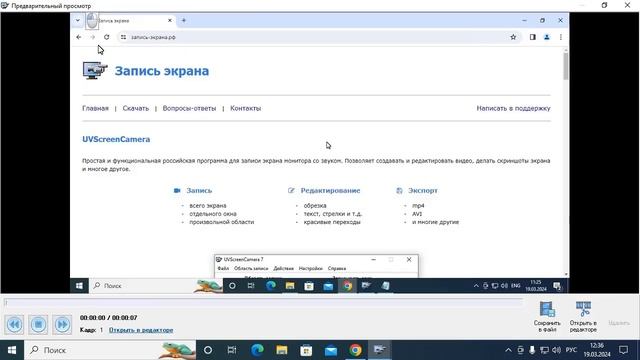The height and width of the screenshot is (360, 640).
Task: Open the three-dot menu in the recorded Chrome
Action: 561,37
